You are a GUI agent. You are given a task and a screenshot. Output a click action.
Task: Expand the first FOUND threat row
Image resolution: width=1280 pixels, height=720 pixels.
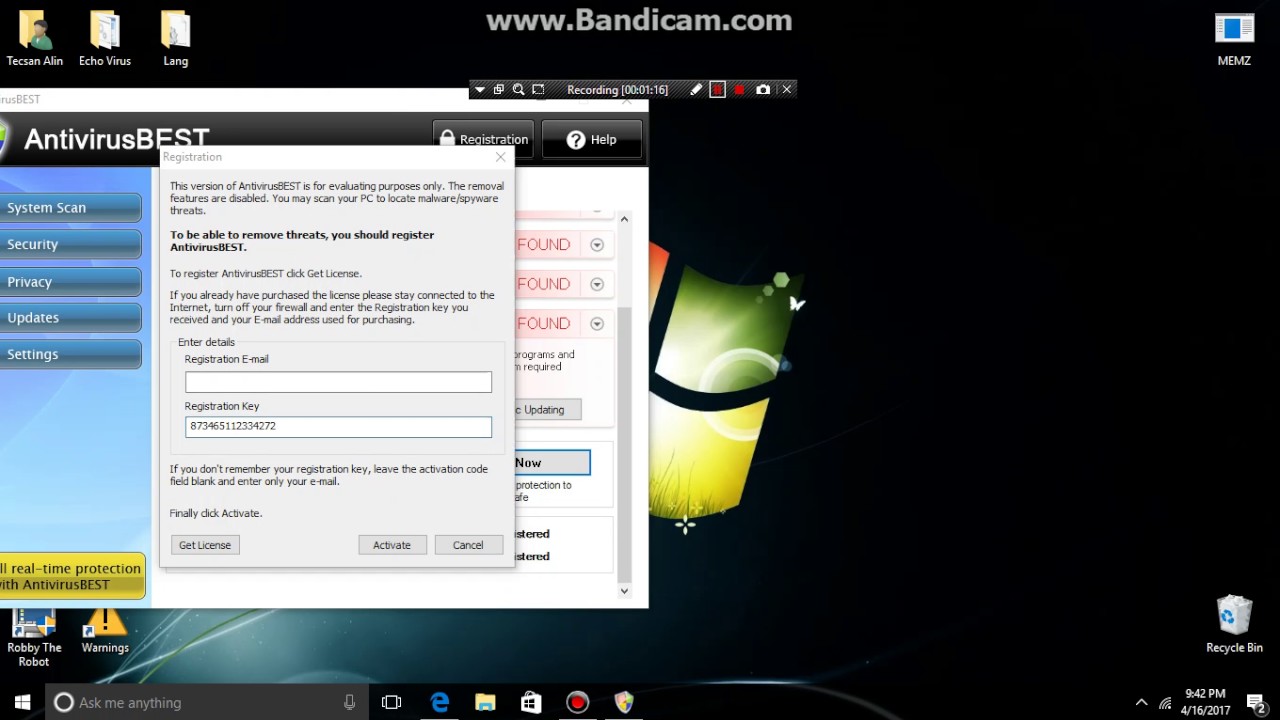pos(597,245)
